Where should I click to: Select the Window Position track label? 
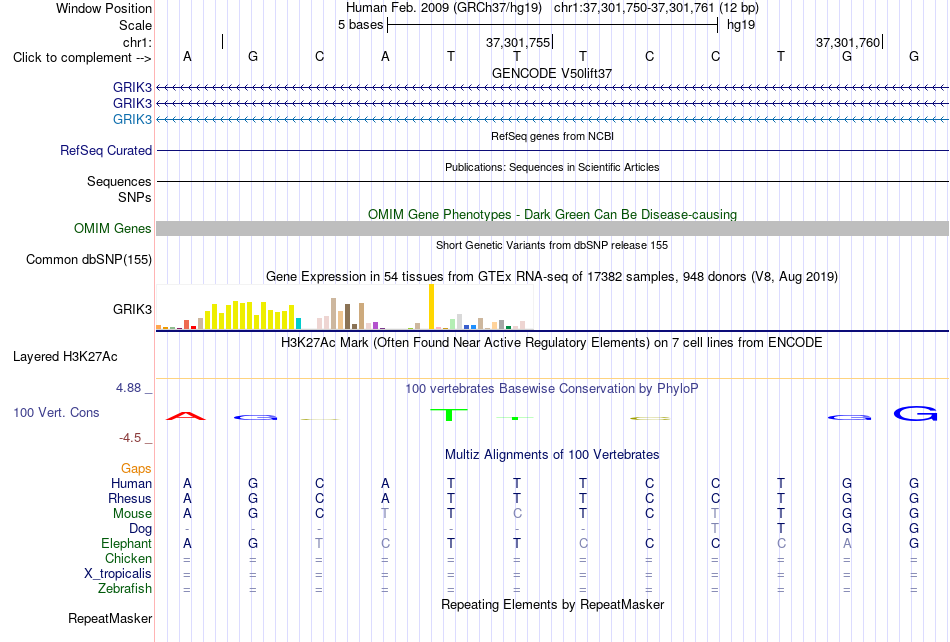[x=104, y=8]
